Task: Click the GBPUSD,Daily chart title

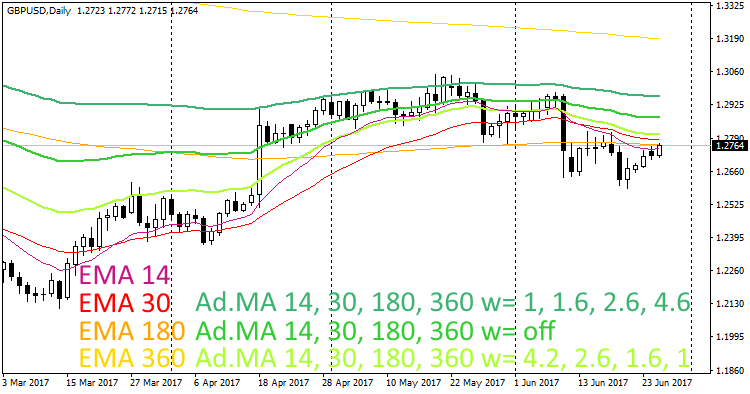Action: point(39,11)
